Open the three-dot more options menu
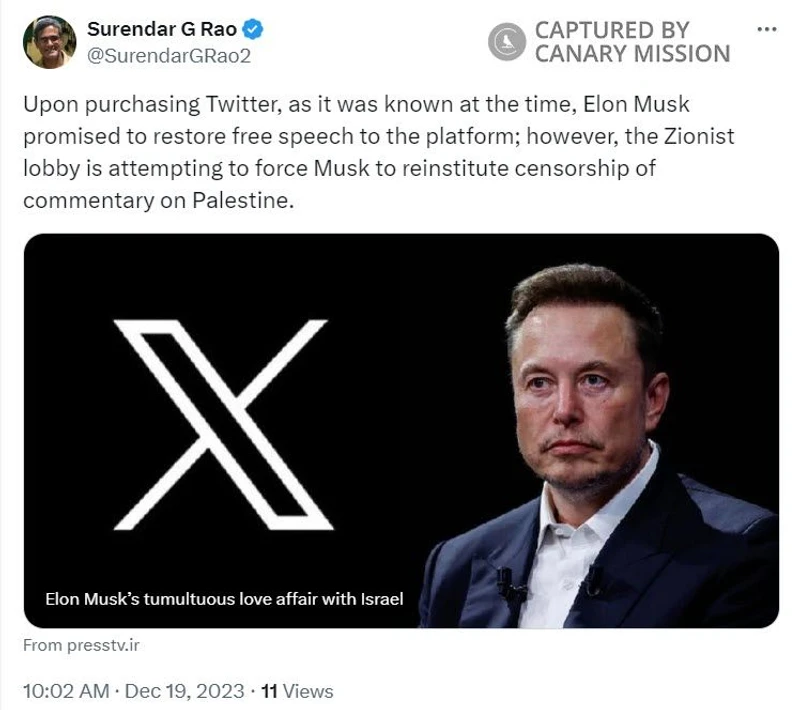The width and height of the screenshot is (800, 710). pos(766,29)
